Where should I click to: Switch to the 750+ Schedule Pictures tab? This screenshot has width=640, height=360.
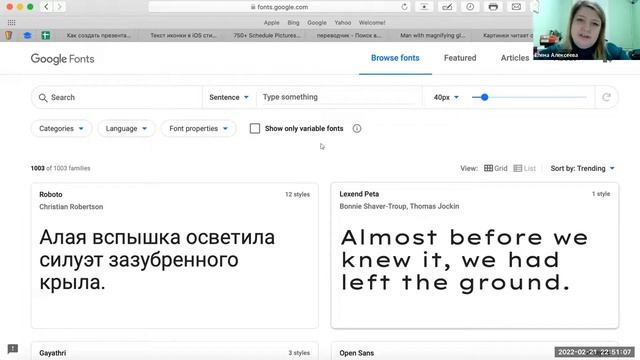click(x=267, y=36)
